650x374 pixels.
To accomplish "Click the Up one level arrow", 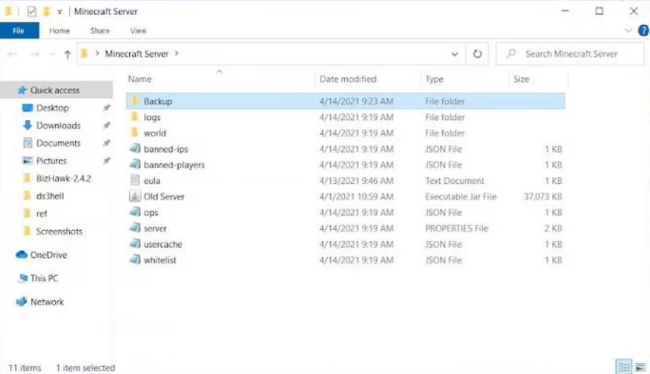I will (x=68, y=54).
